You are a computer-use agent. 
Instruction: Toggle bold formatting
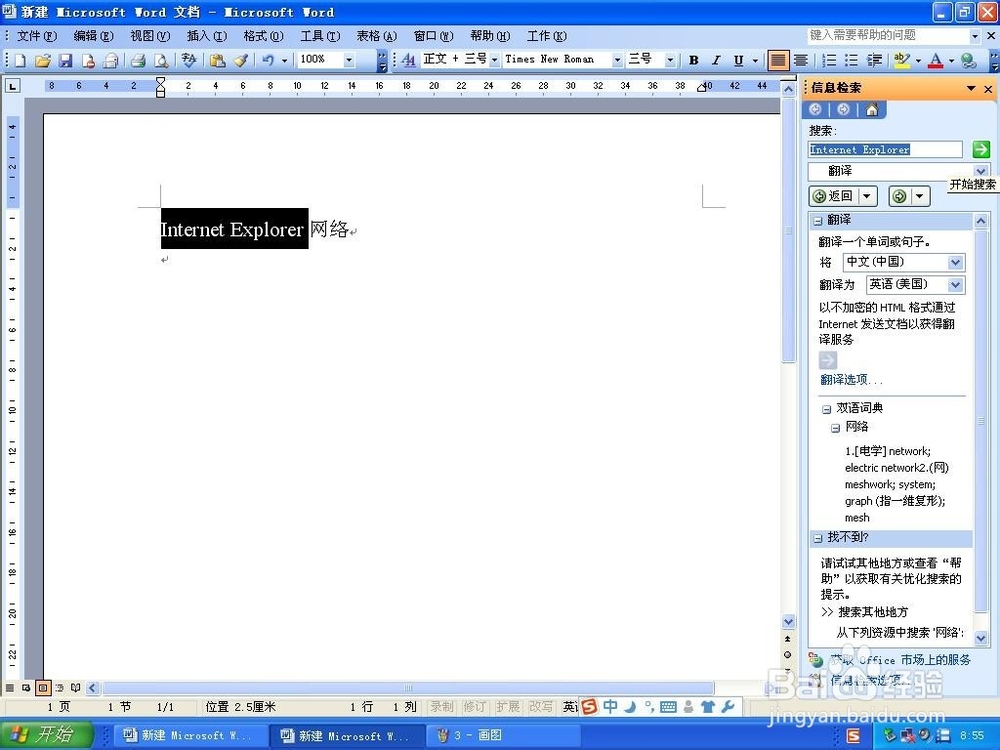pos(694,61)
